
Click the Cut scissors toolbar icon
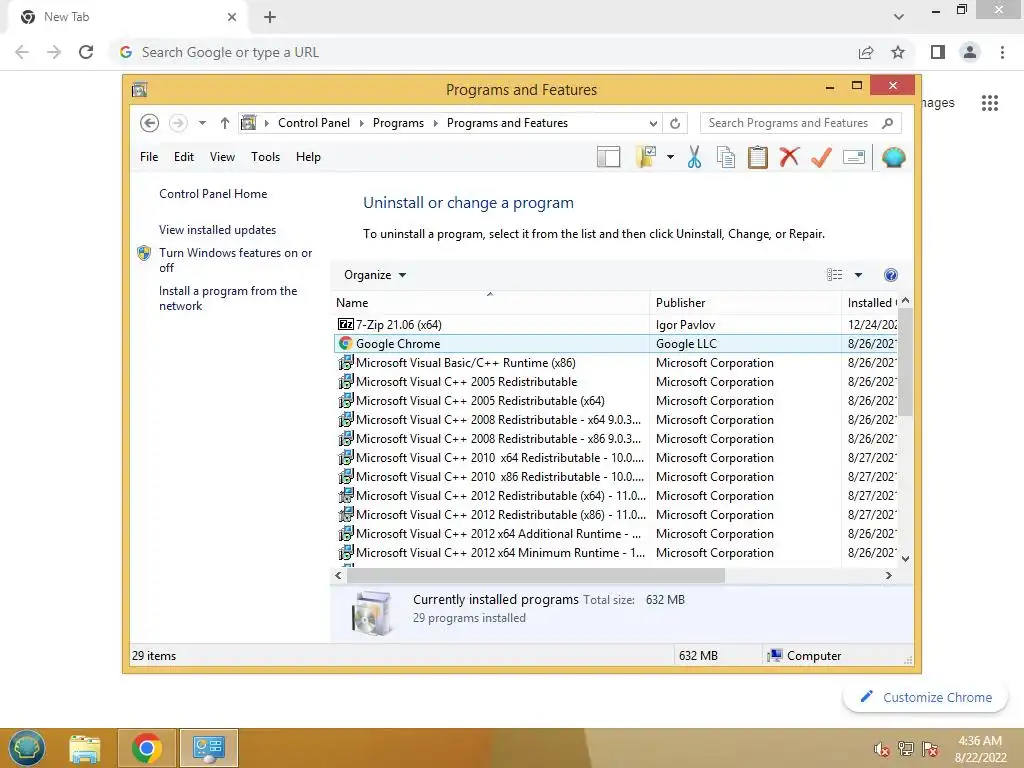point(694,157)
